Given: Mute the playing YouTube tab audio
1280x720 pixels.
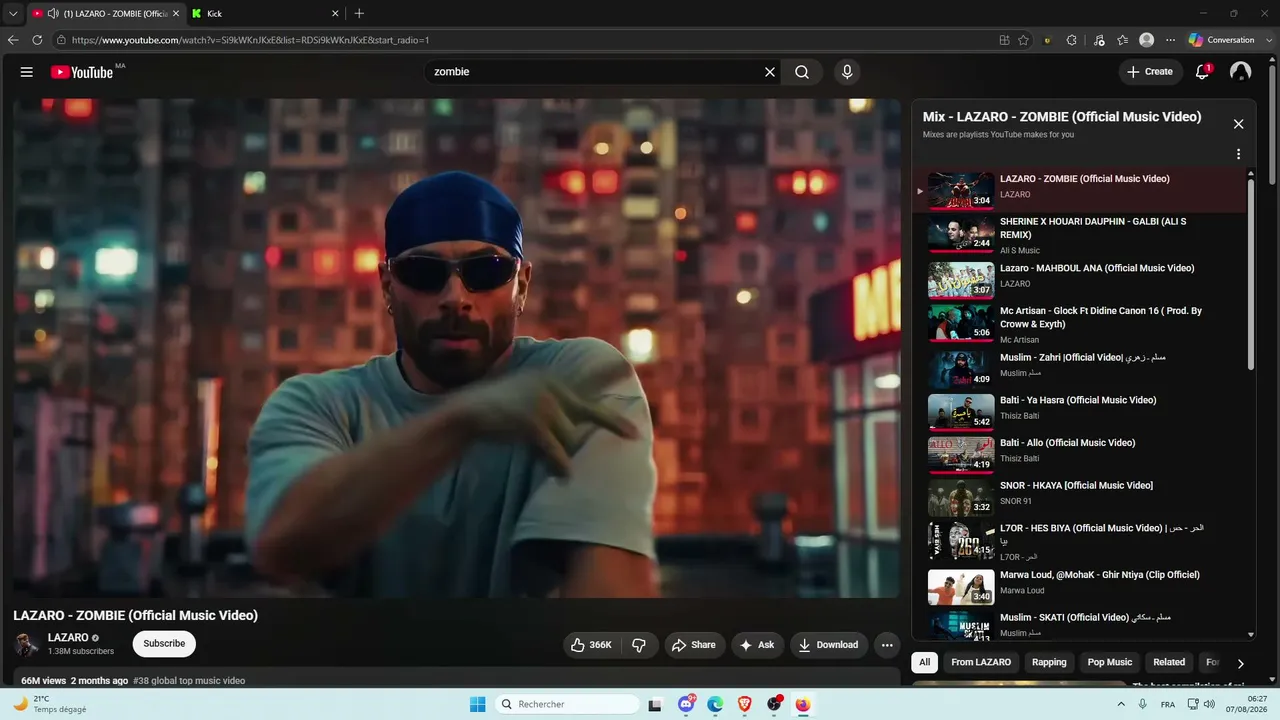Looking at the screenshot, I should (x=53, y=14).
